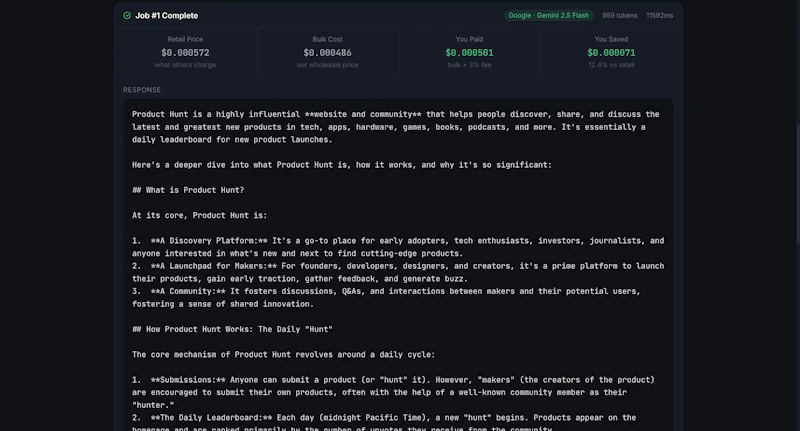The height and width of the screenshot is (431, 800).
Task: Click the 'core mechanism of Product Hunt' sentence
Action: 284,354
